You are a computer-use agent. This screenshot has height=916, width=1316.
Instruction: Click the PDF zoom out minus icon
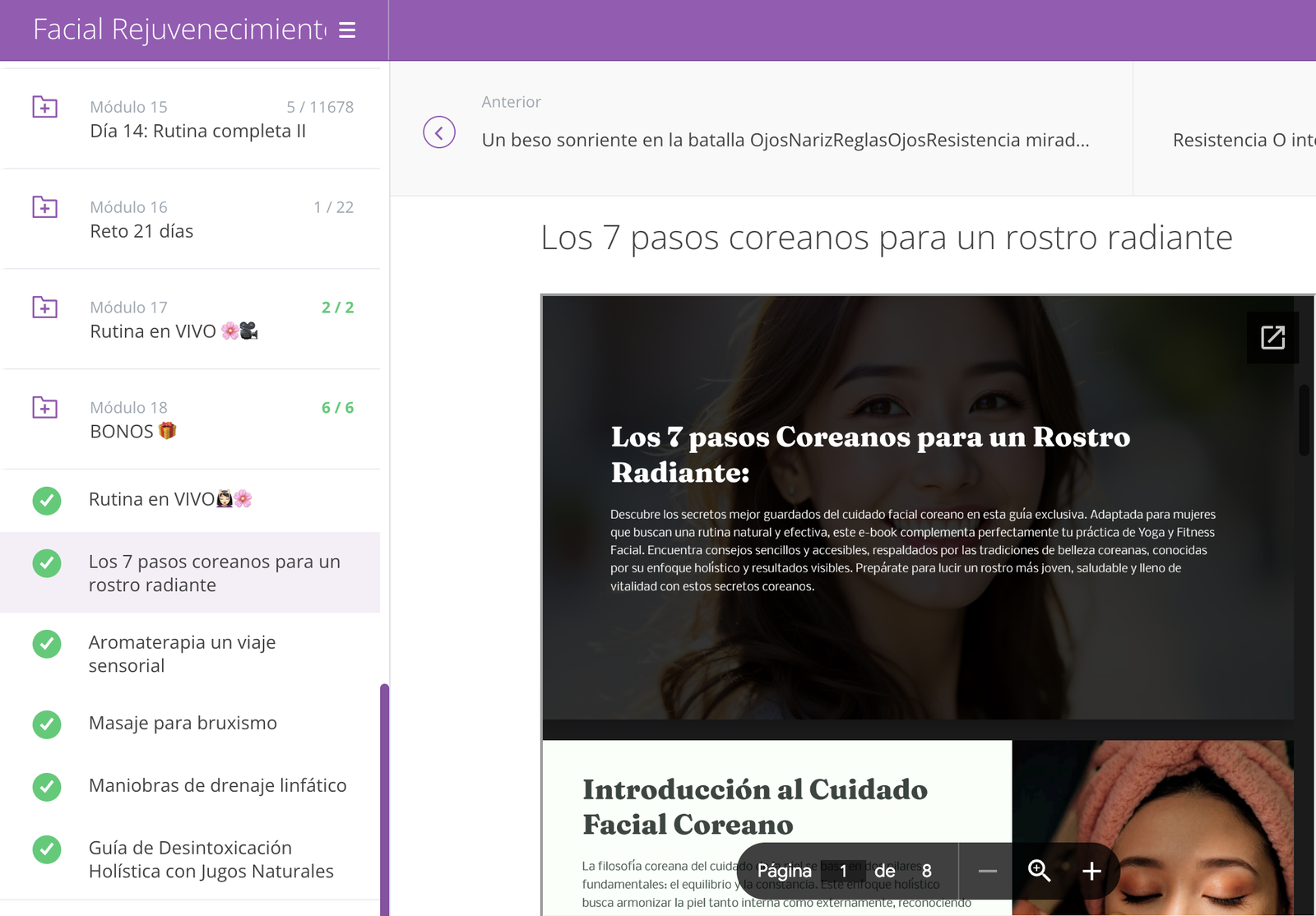point(988,871)
